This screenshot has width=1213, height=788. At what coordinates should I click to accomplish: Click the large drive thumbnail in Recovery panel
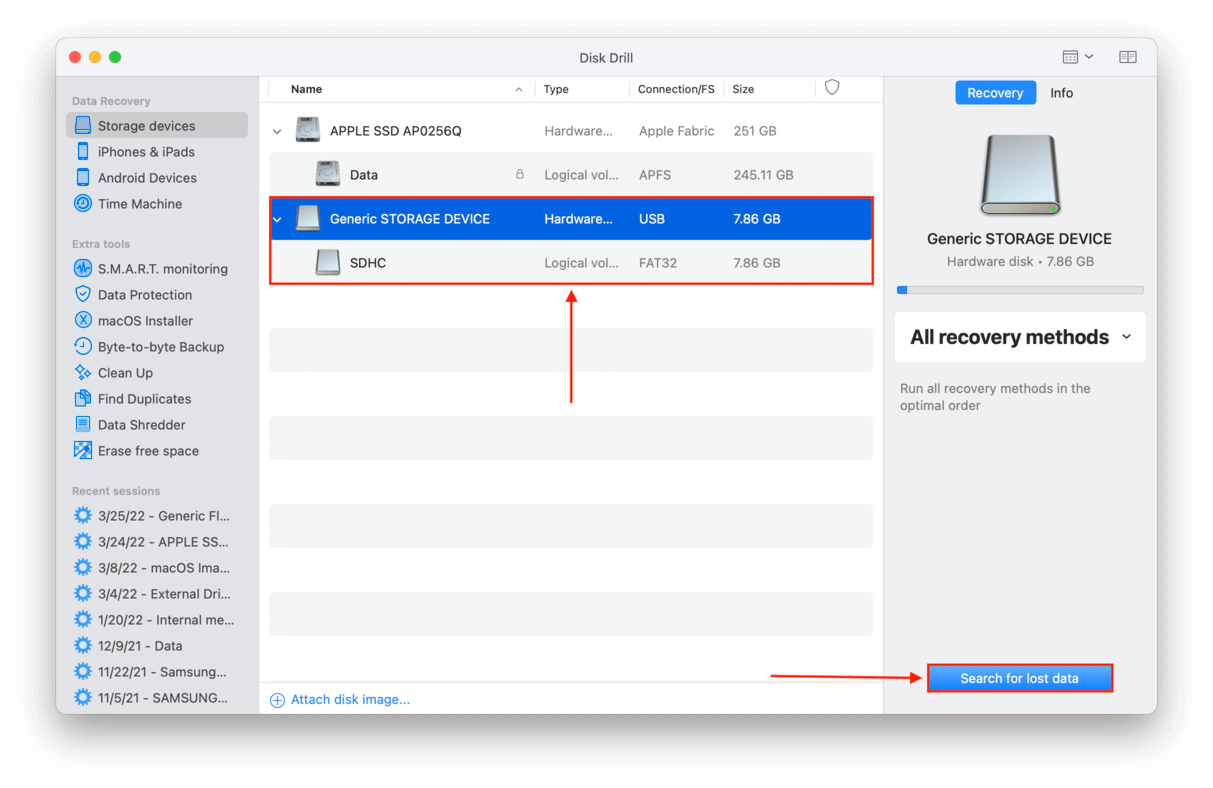pos(1020,177)
